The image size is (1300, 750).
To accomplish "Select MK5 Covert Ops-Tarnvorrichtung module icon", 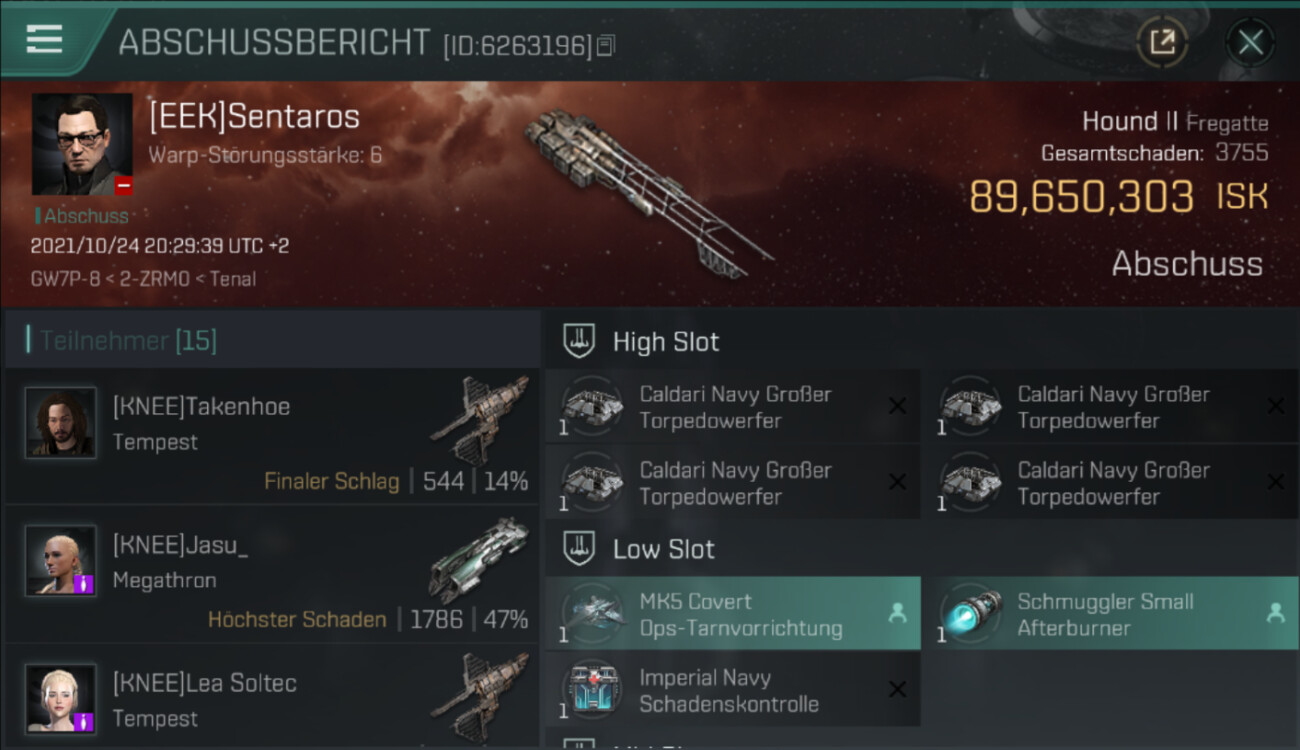I will 593,612.
